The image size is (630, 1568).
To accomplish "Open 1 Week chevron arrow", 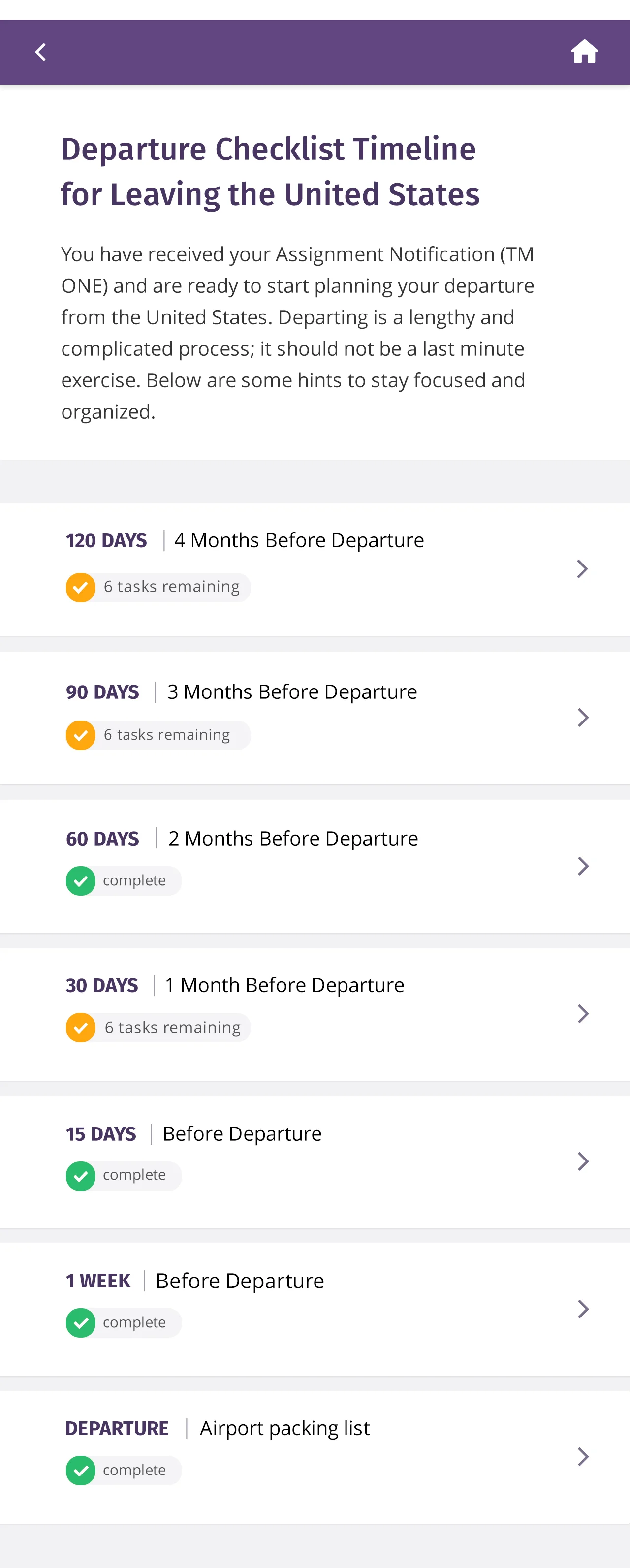I will (x=583, y=1309).
